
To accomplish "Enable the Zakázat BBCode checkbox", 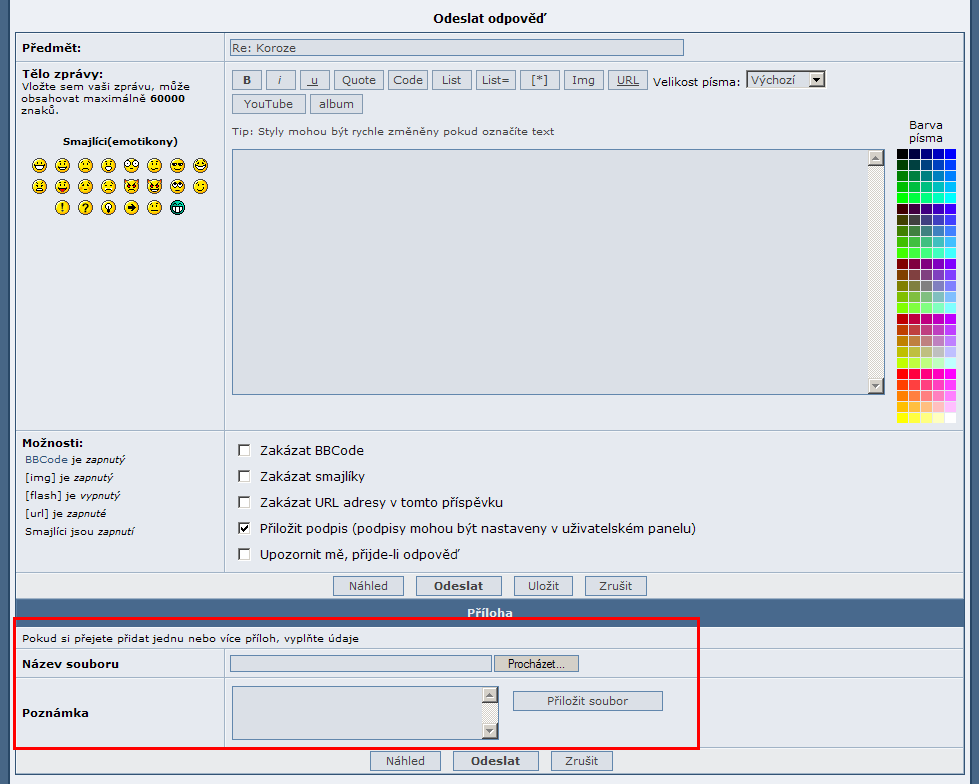I will pos(244,450).
